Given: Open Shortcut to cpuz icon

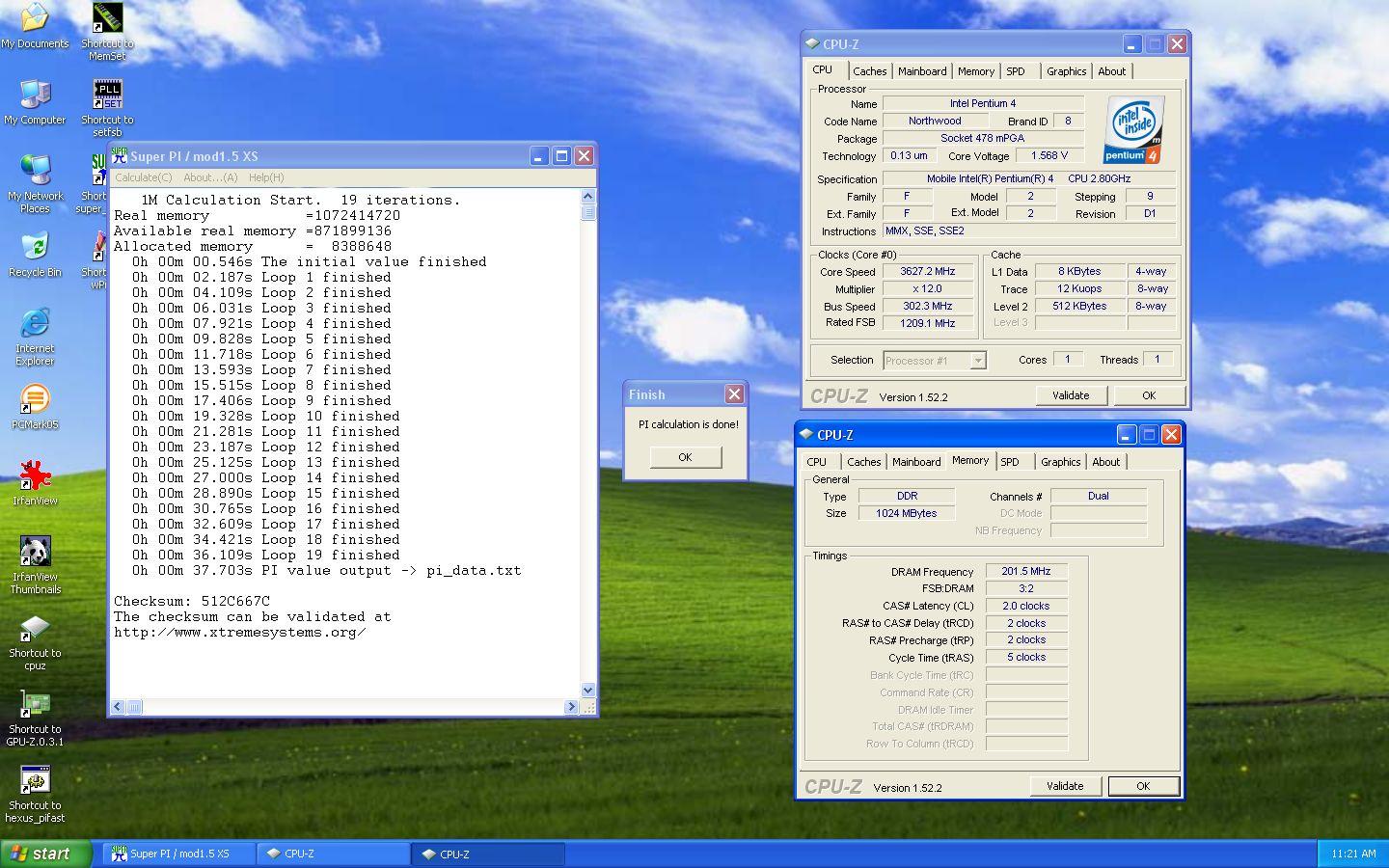Looking at the screenshot, I should 35,642.
